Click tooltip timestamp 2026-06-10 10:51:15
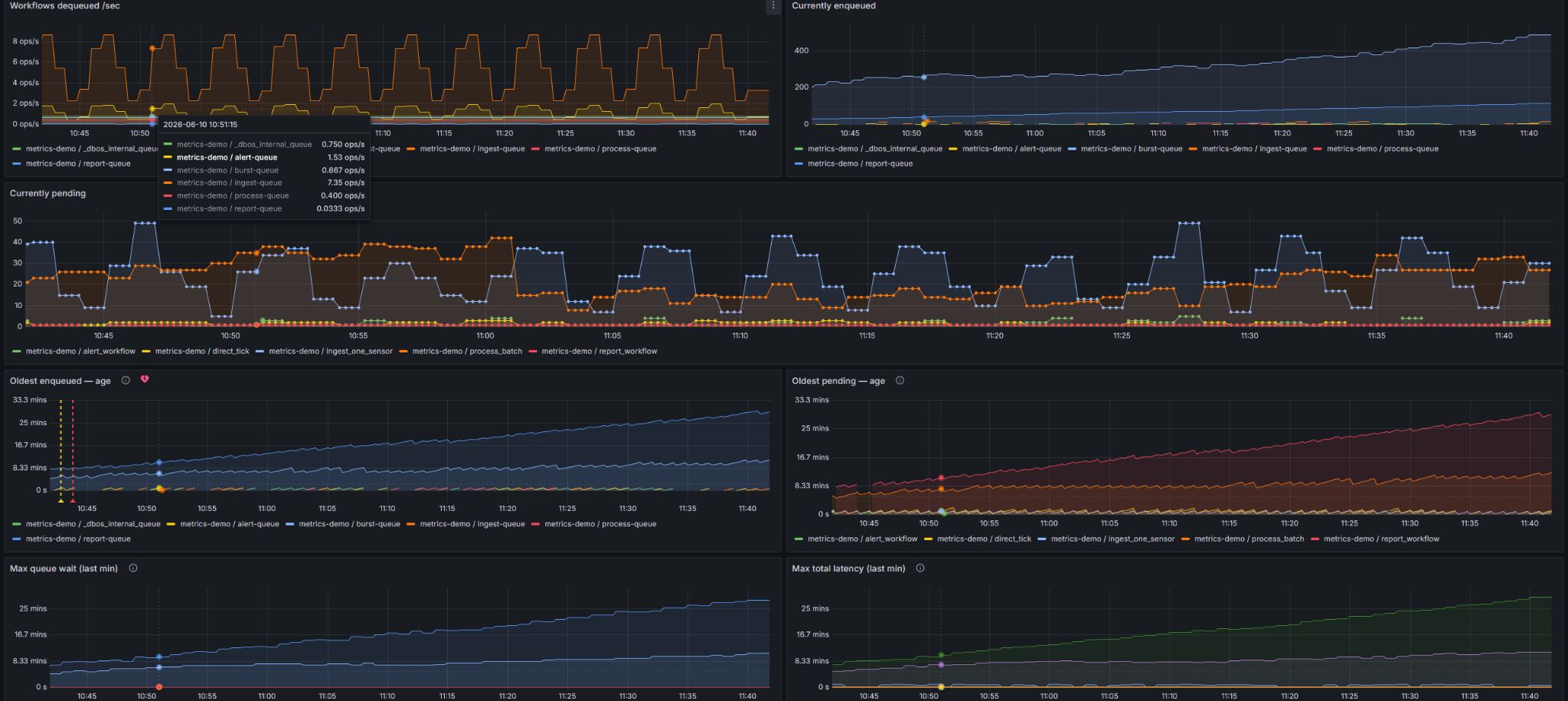Viewport: 1568px width, 701px height. pyautogui.click(x=201, y=125)
